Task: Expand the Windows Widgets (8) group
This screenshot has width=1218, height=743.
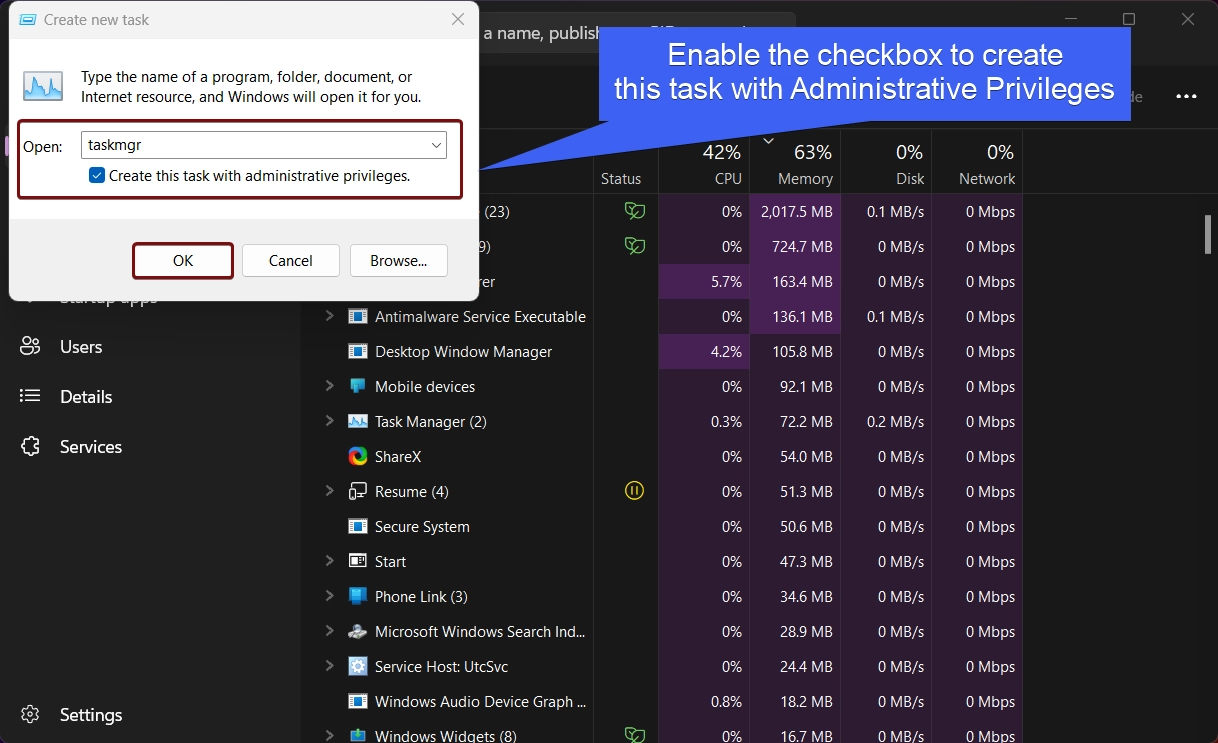Action: [329, 735]
